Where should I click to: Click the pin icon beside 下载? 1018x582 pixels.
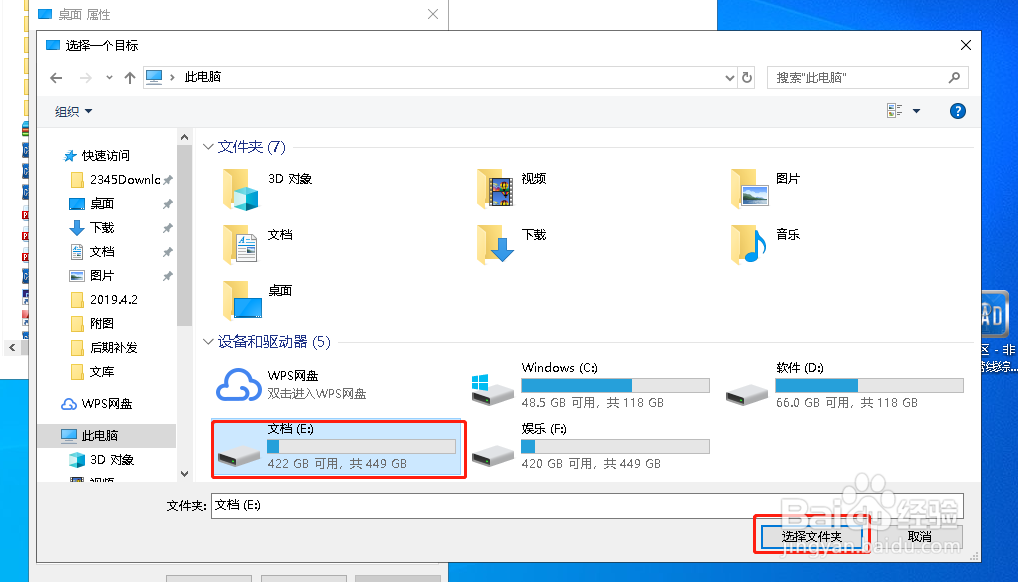pos(168,228)
